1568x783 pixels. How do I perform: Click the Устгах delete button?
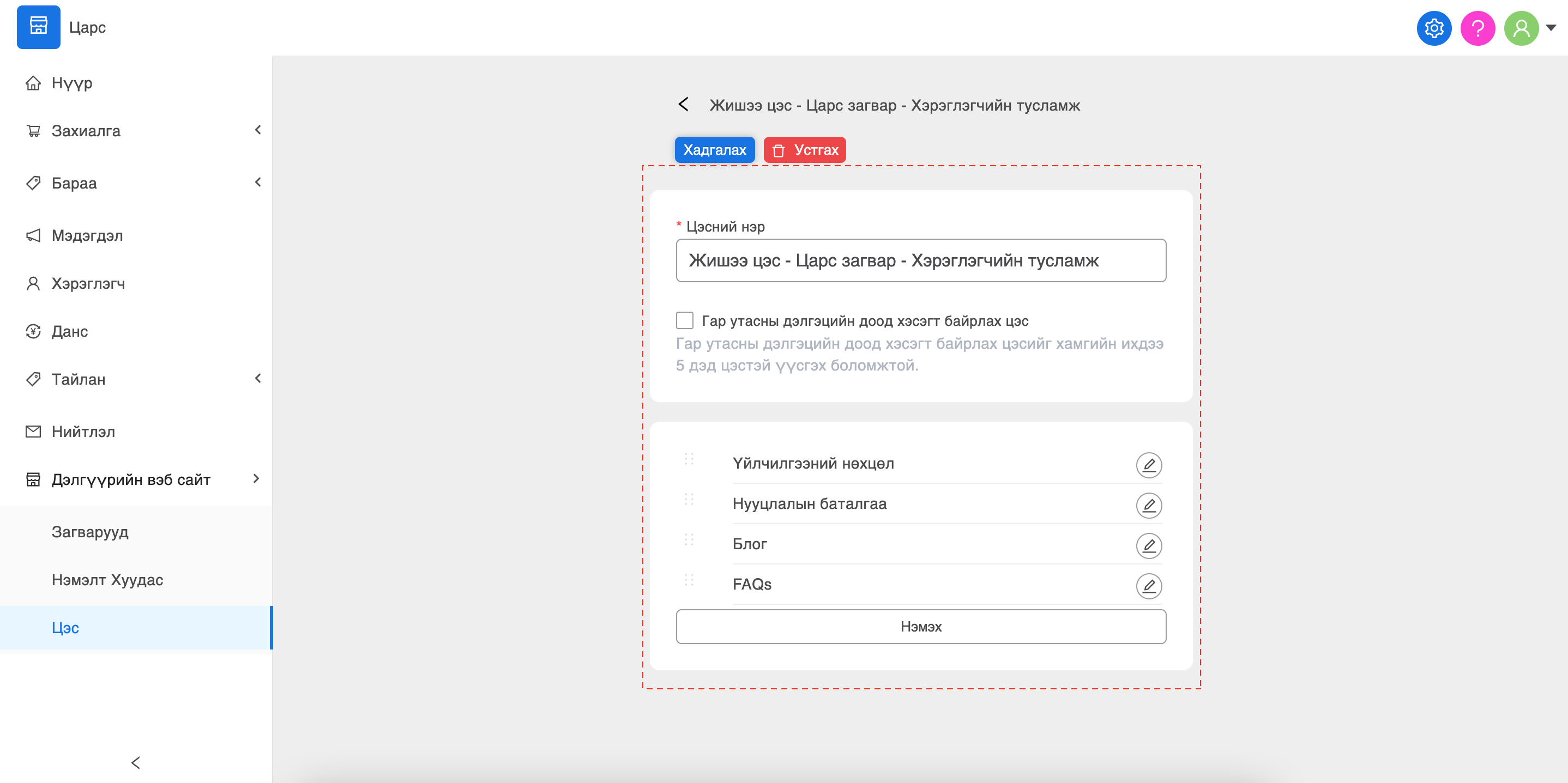805,150
